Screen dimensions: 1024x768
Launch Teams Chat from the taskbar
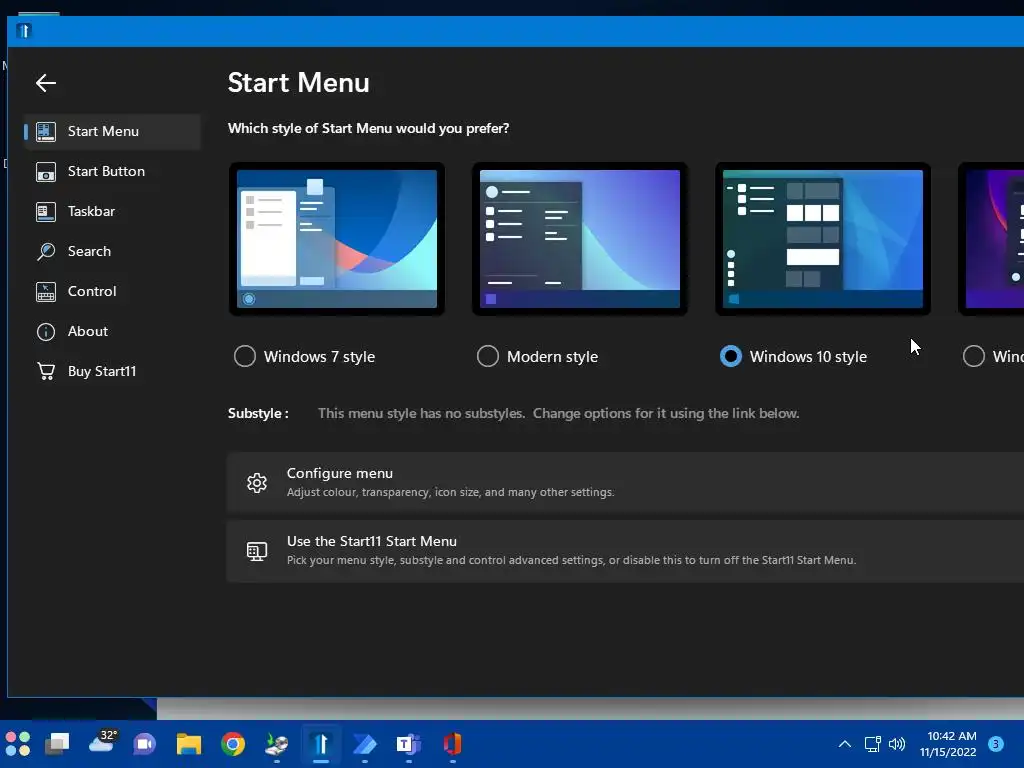pyautogui.click(x=144, y=744)
